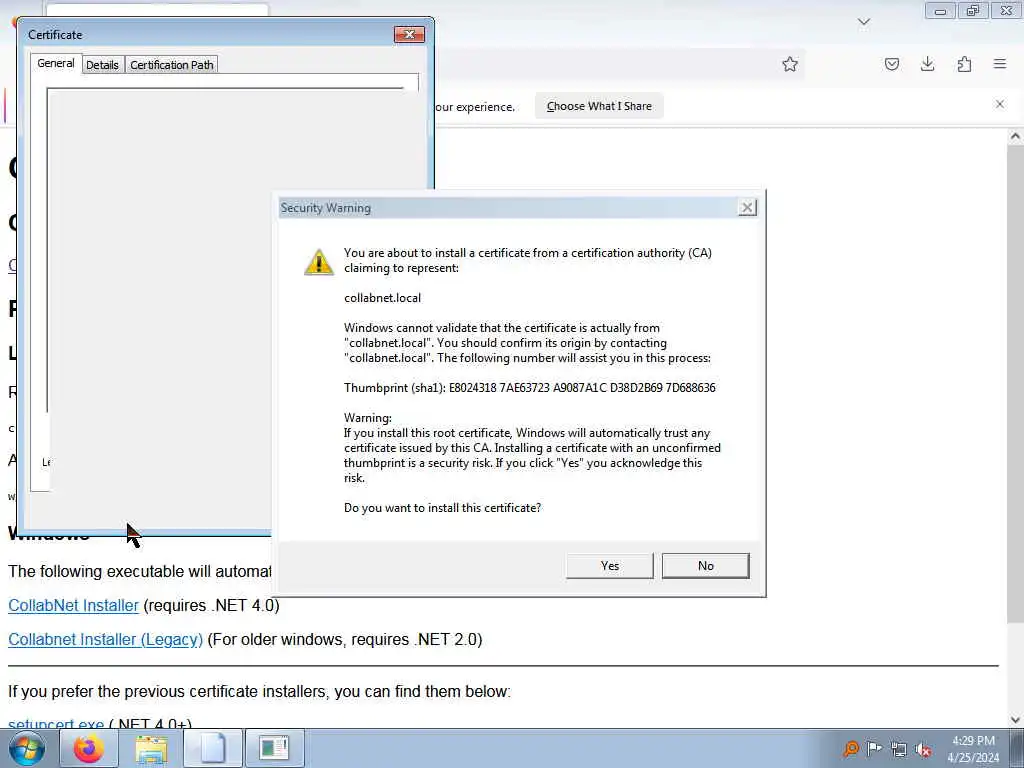Click the certificate window taskbar icon
Screen dimensions: 1024x768
(274, 748)
